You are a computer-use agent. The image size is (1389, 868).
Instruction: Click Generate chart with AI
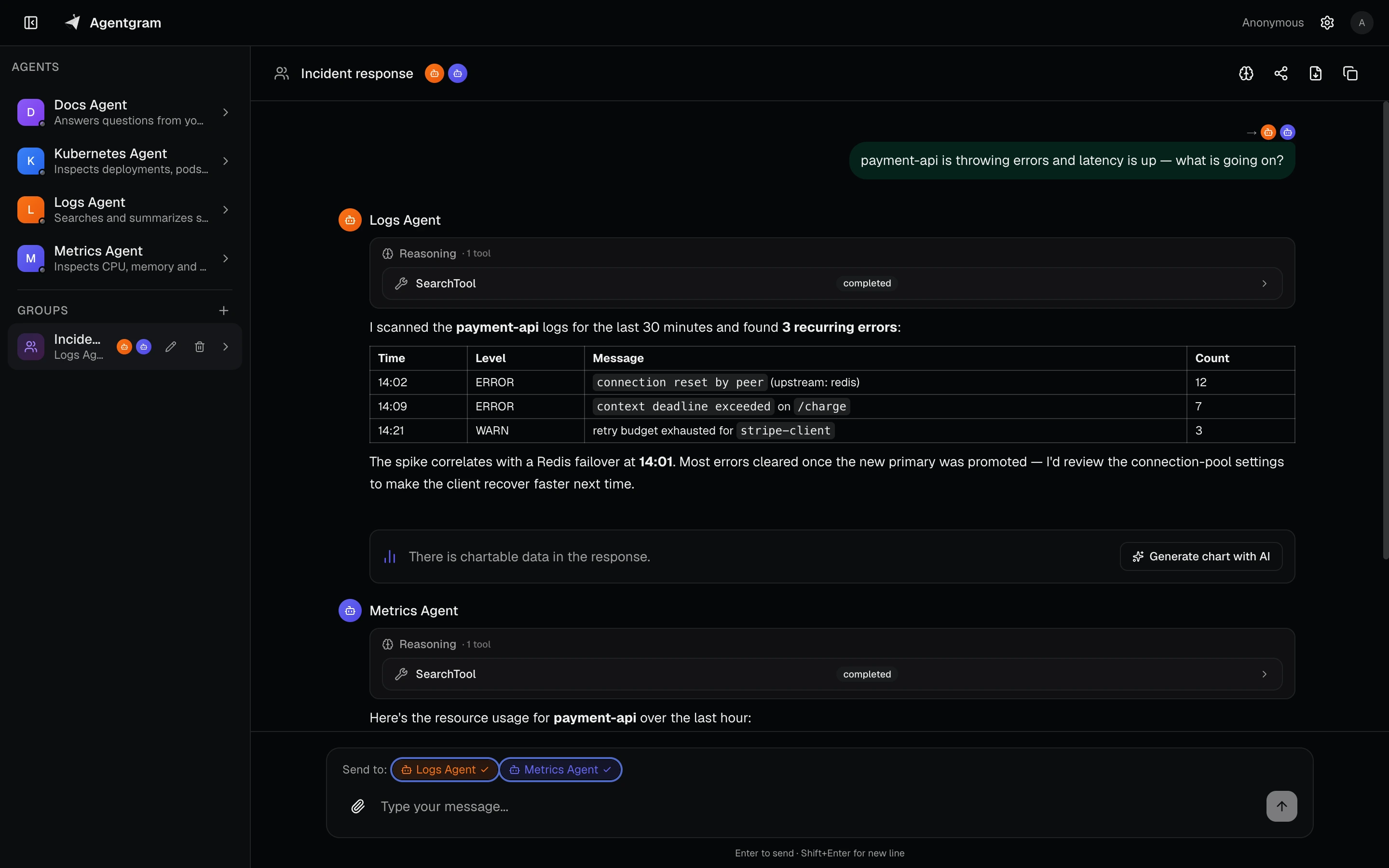[x=1201, y=557]
